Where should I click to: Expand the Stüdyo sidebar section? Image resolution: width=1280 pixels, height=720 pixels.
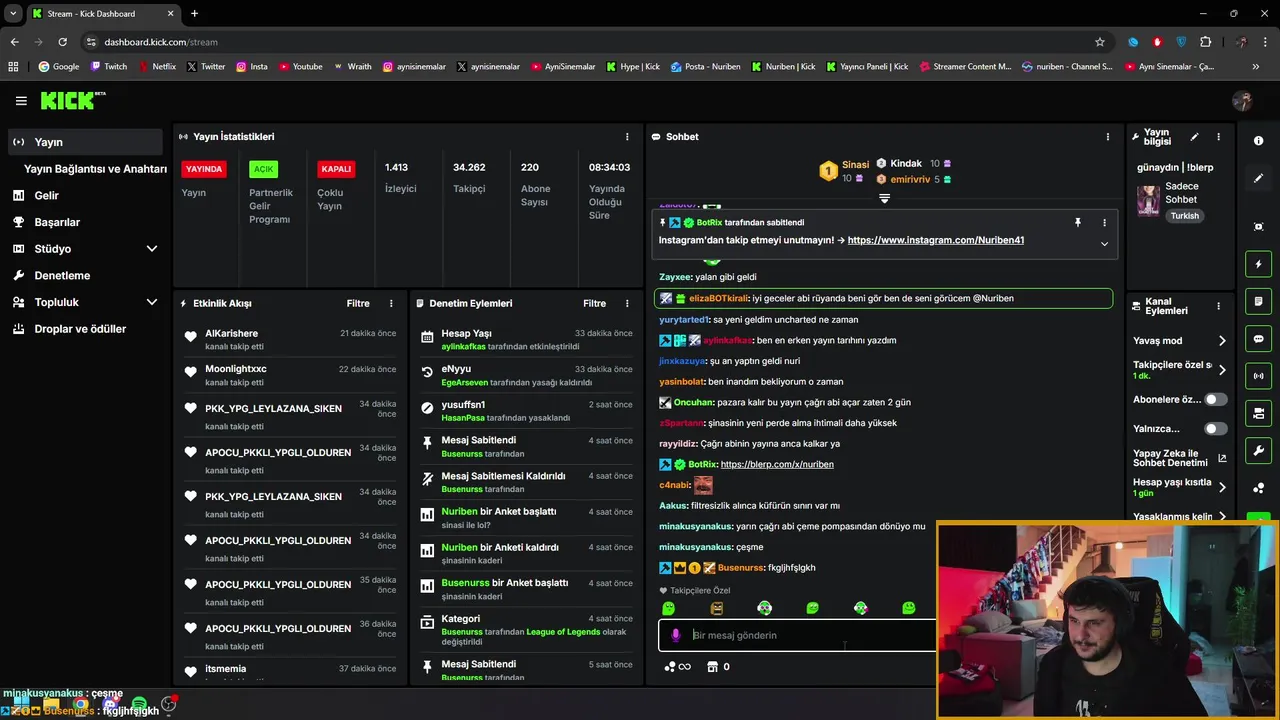(x=152, y=249)
